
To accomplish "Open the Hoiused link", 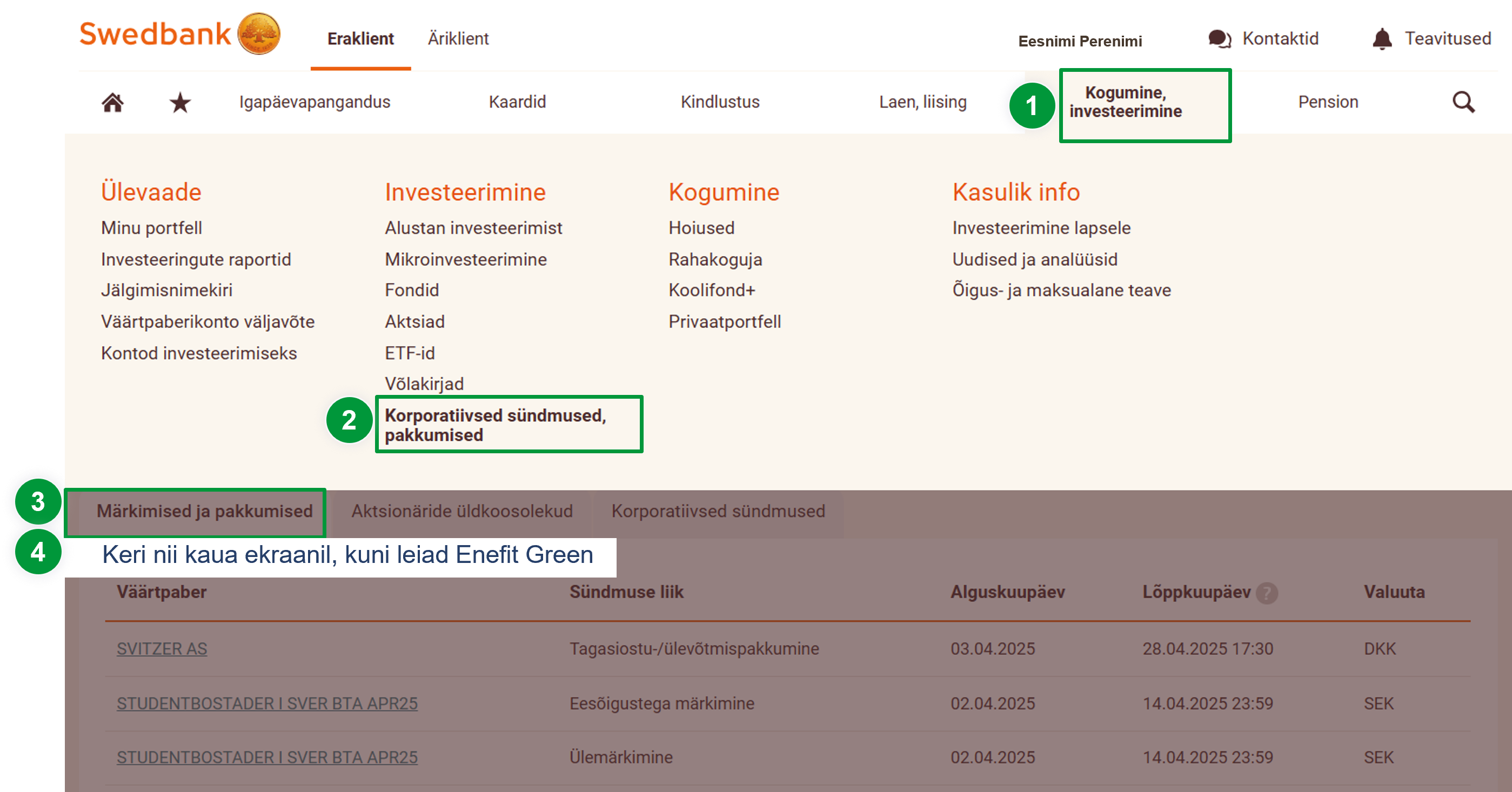I will 701,227.
